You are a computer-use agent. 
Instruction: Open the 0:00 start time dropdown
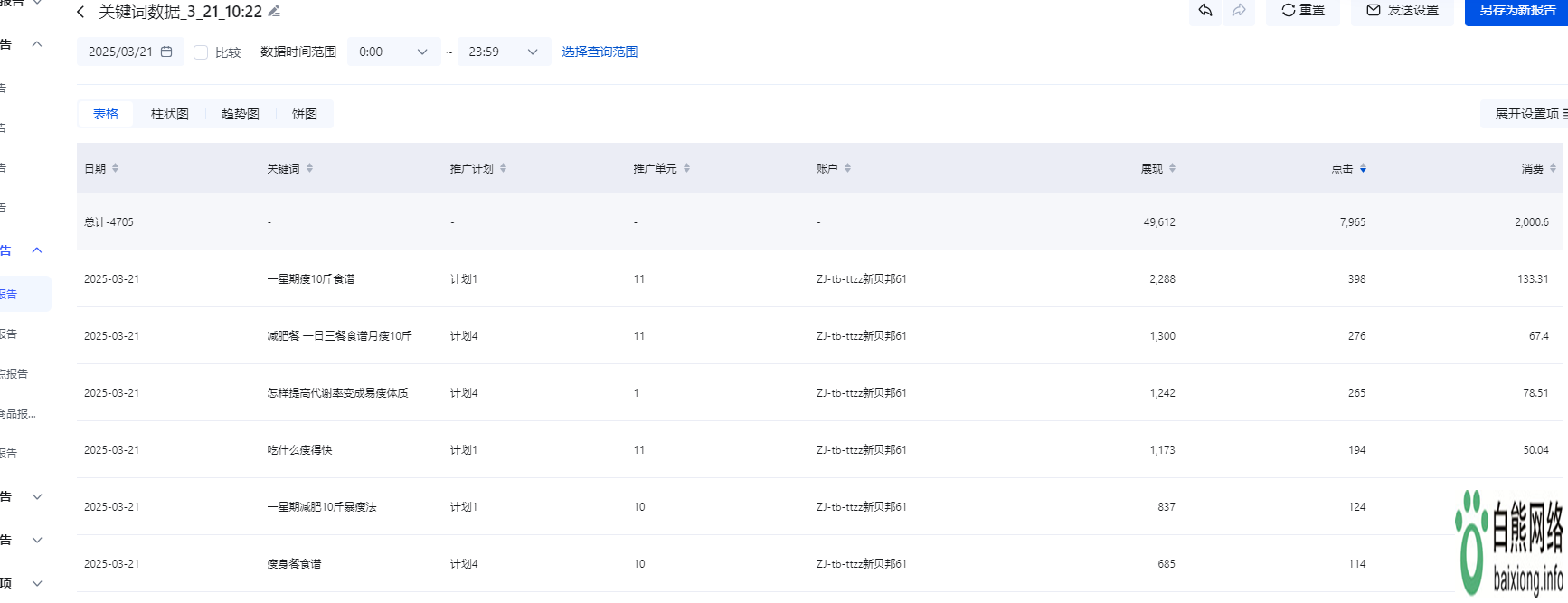pyautogui.click(x=393, y=52)
